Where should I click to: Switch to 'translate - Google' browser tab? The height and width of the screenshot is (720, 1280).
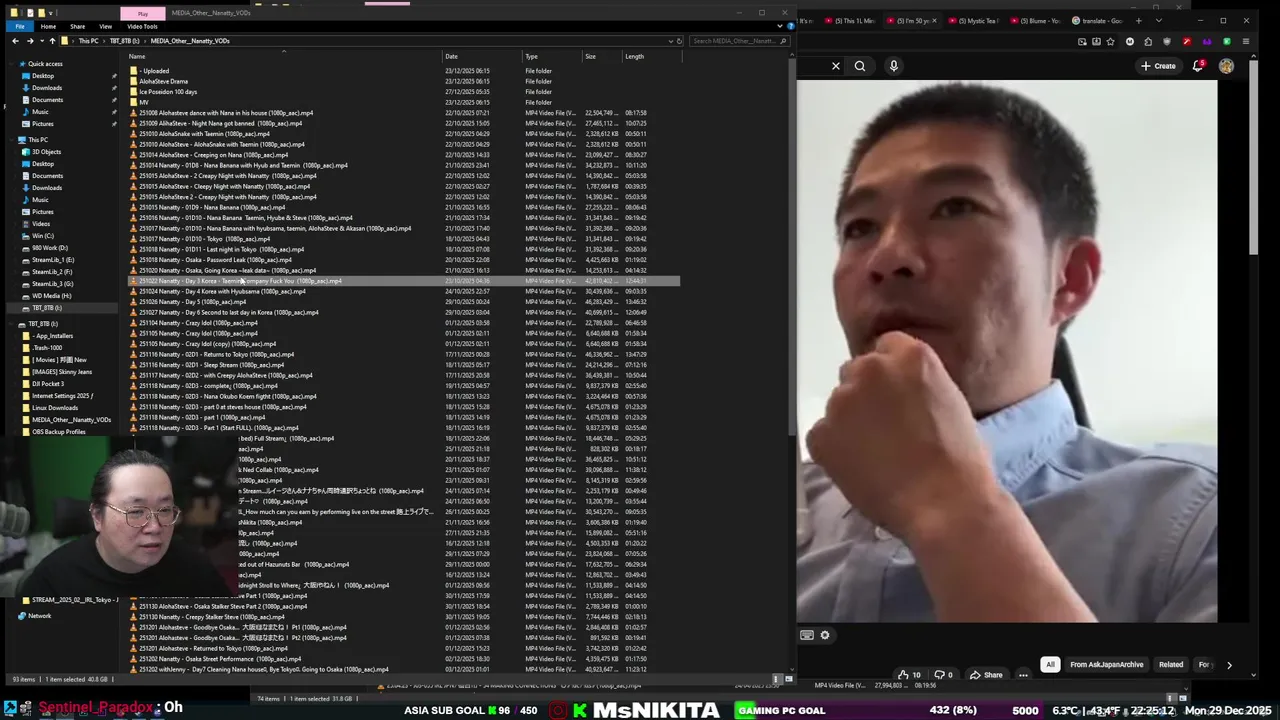(x=1097, y=20)
